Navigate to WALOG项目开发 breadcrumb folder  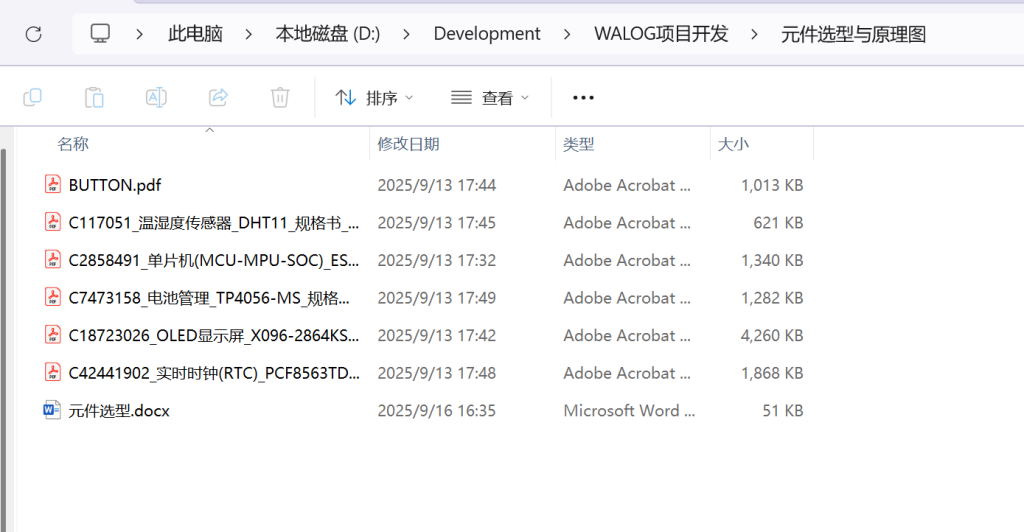(661, 34)
